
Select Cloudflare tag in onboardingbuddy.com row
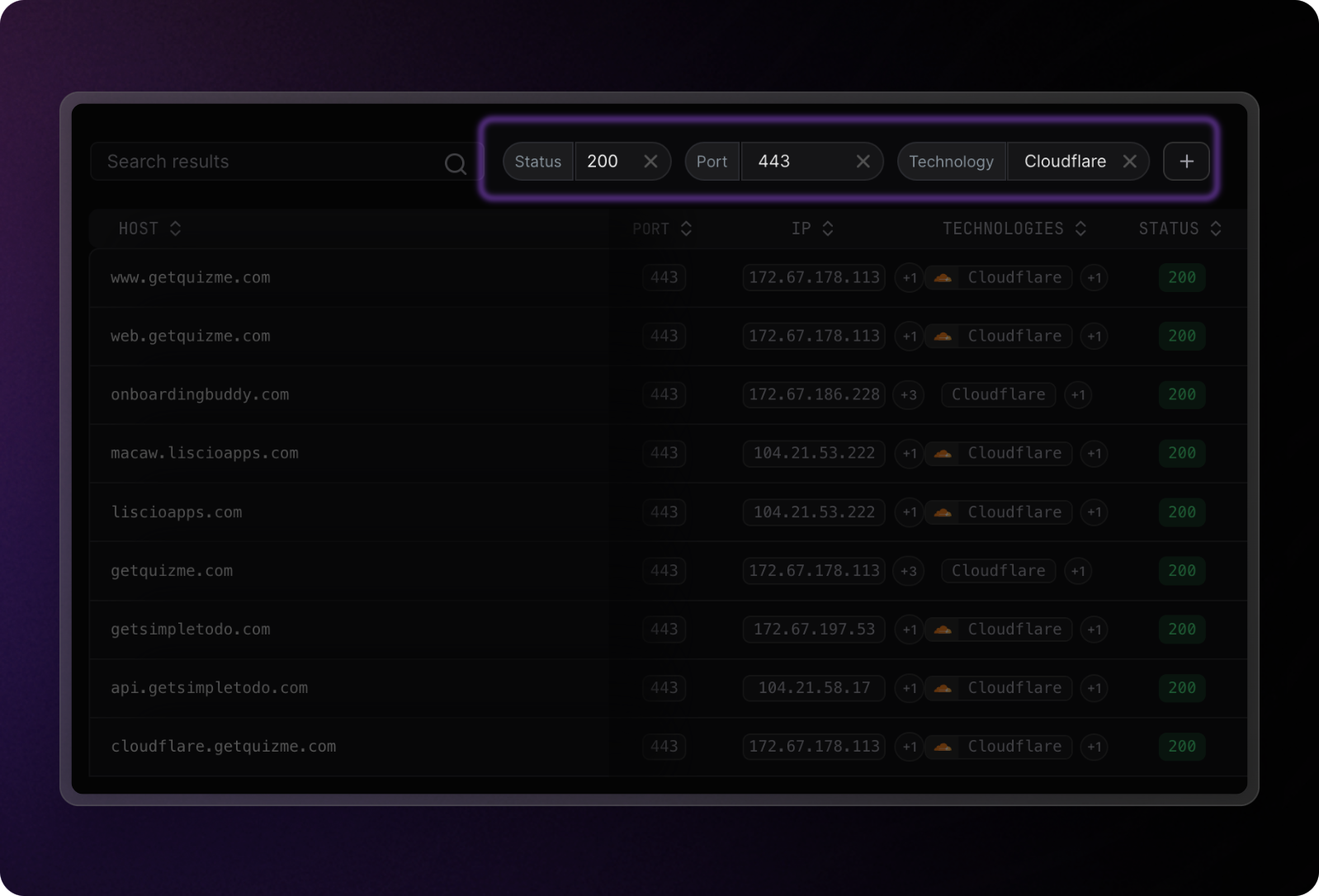coord(999,395)
